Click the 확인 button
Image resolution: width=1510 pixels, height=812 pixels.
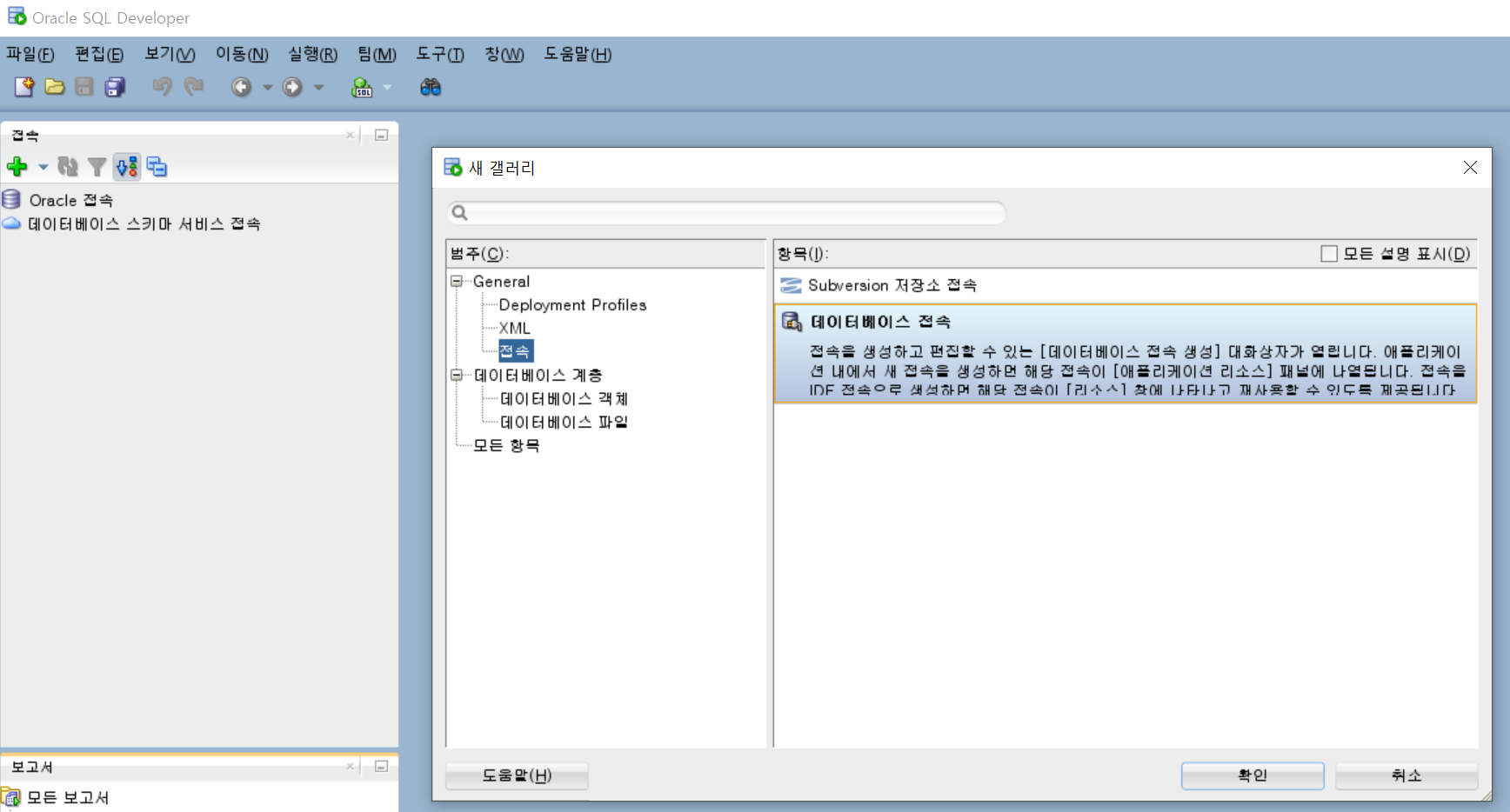1253,775
